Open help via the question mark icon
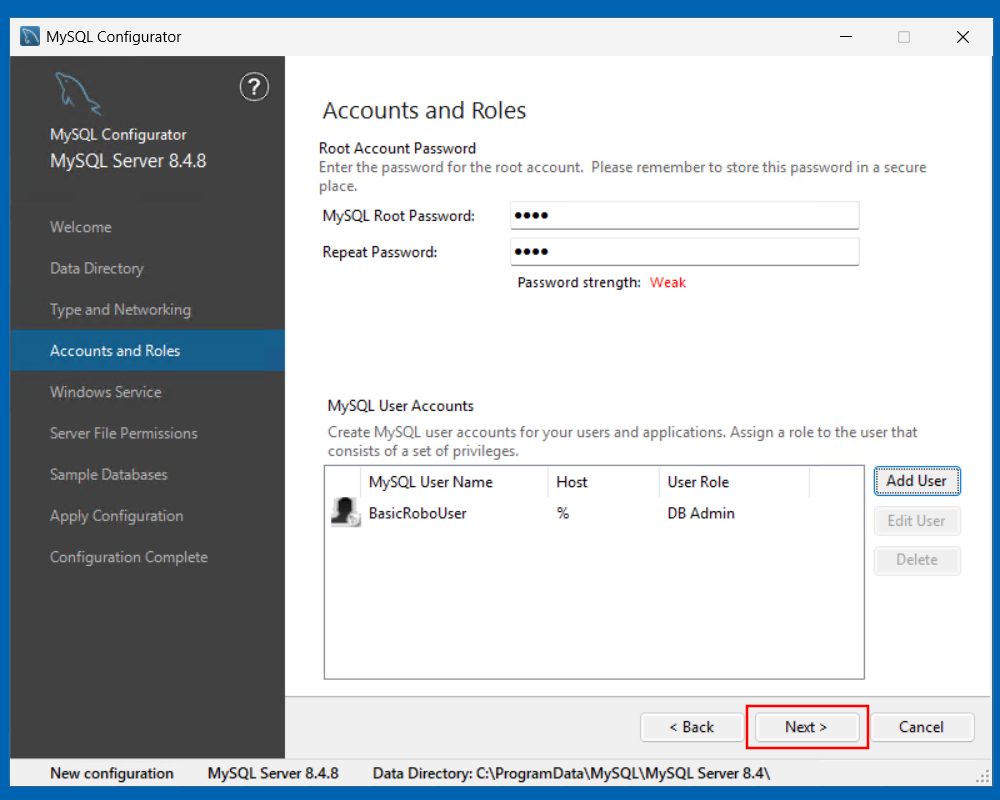 254,87
